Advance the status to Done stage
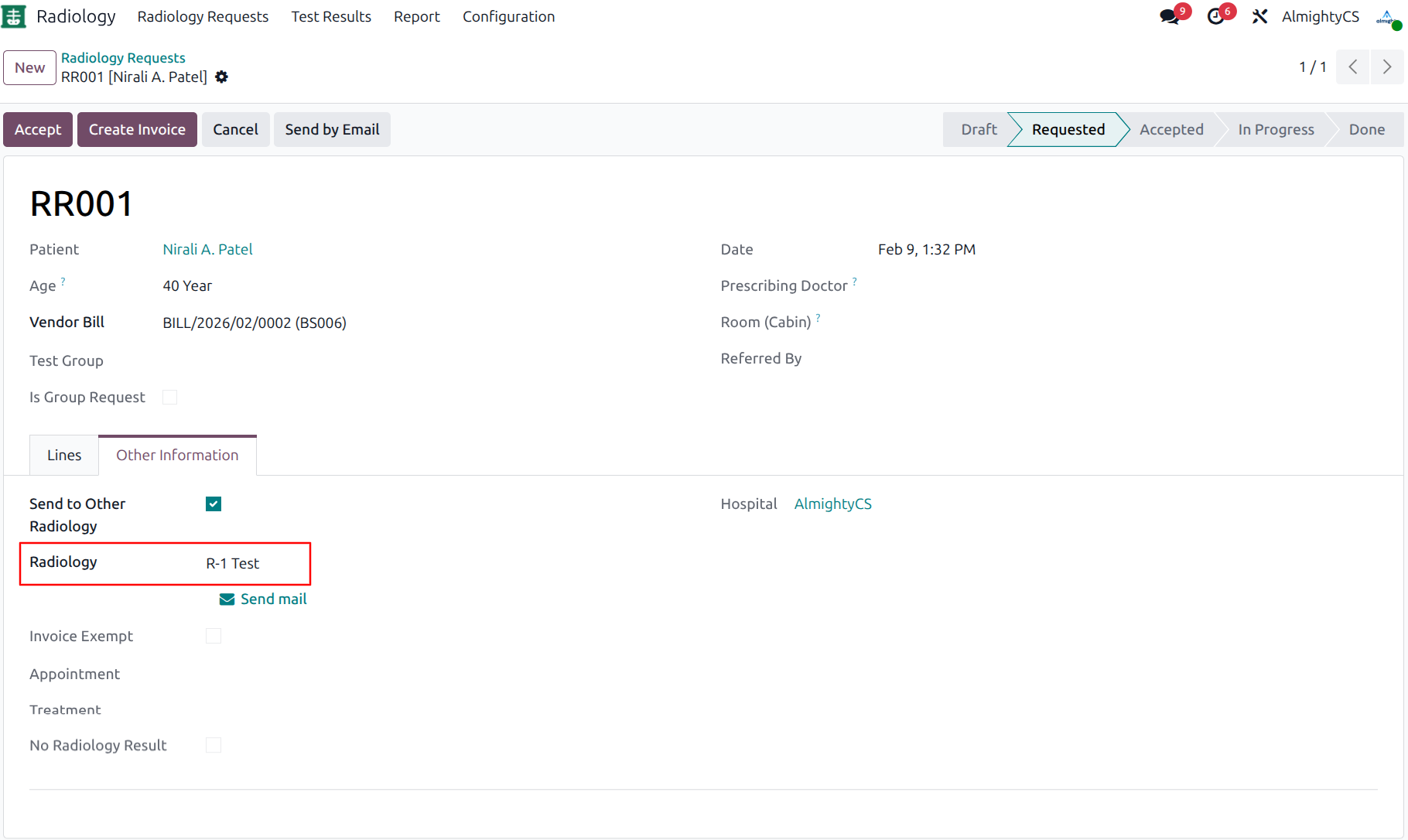 tap(1366, 129)
